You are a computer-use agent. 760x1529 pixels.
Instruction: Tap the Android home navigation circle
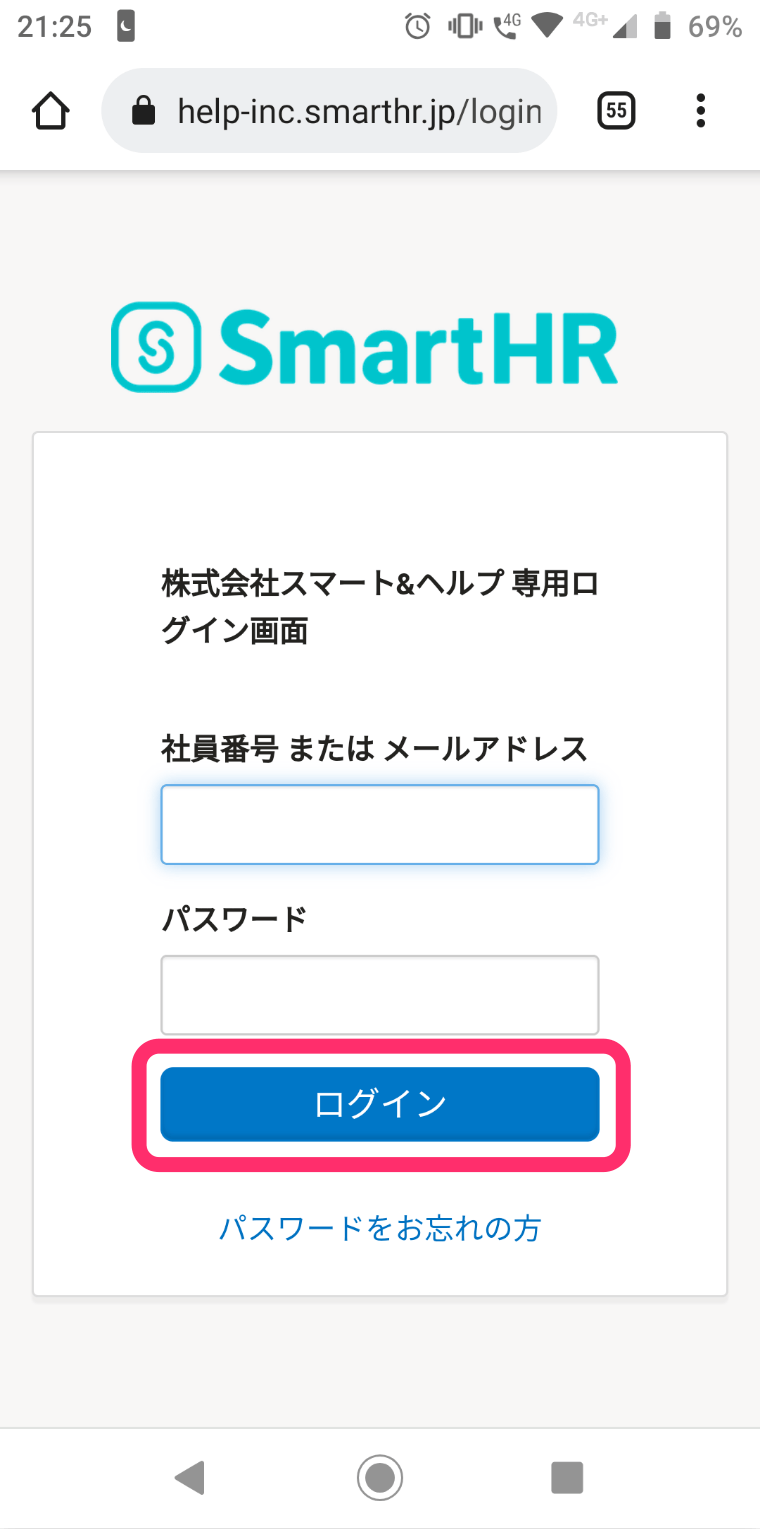(x=380, y=1476)
